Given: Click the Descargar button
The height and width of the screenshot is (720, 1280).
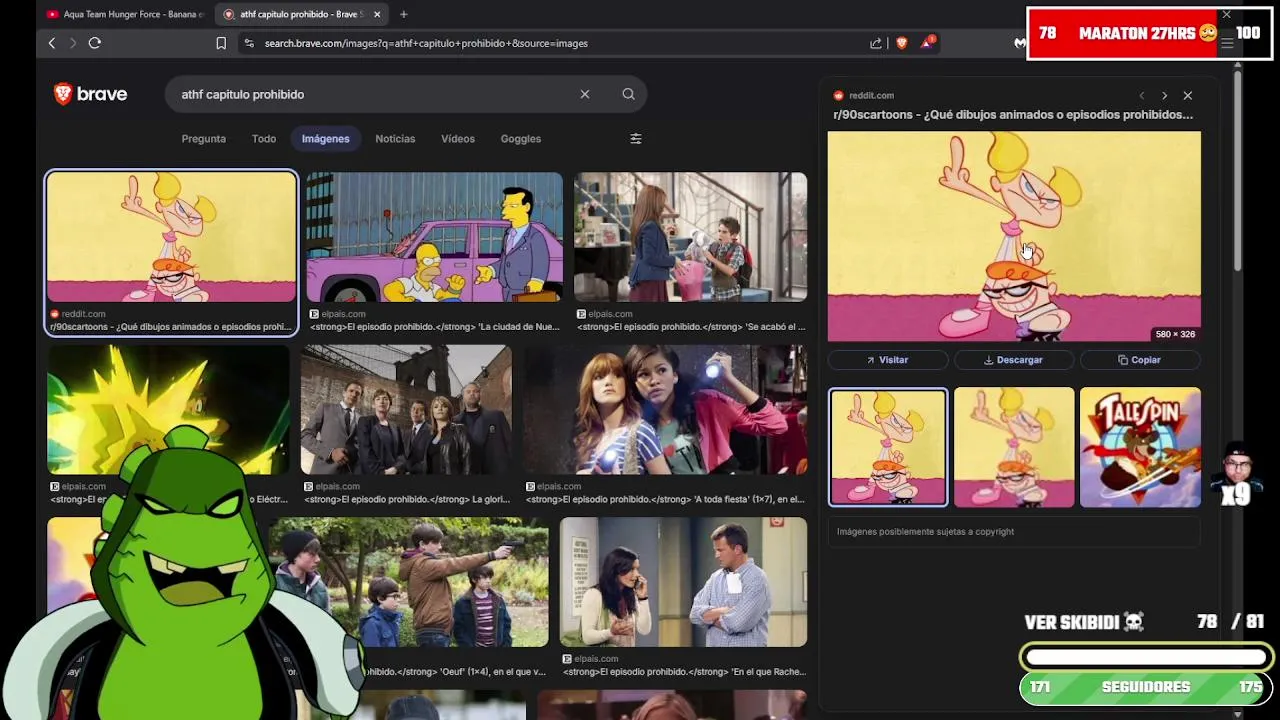Looking at the screenshot, I should [1013, 360].
